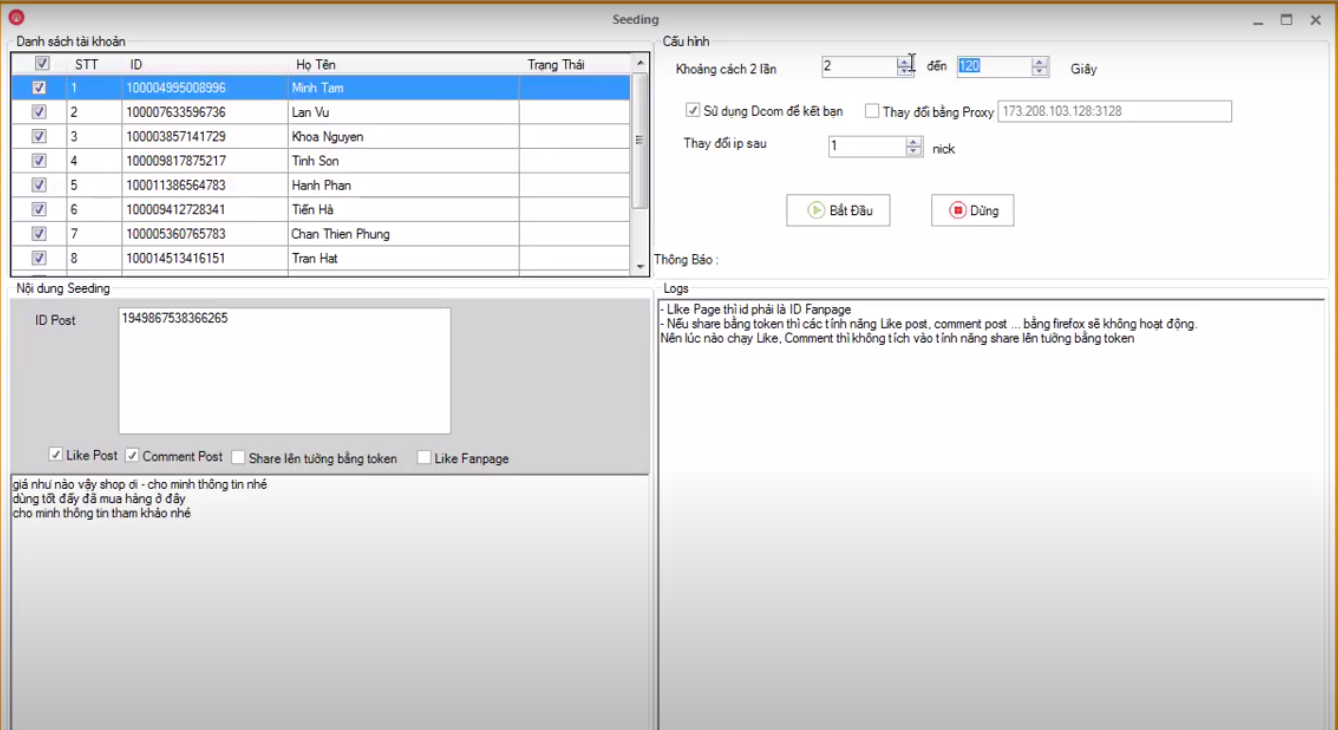
Task: Click stepper arrows of the minimum interval field
Action: pyautogui.click(x=905, y=67)
